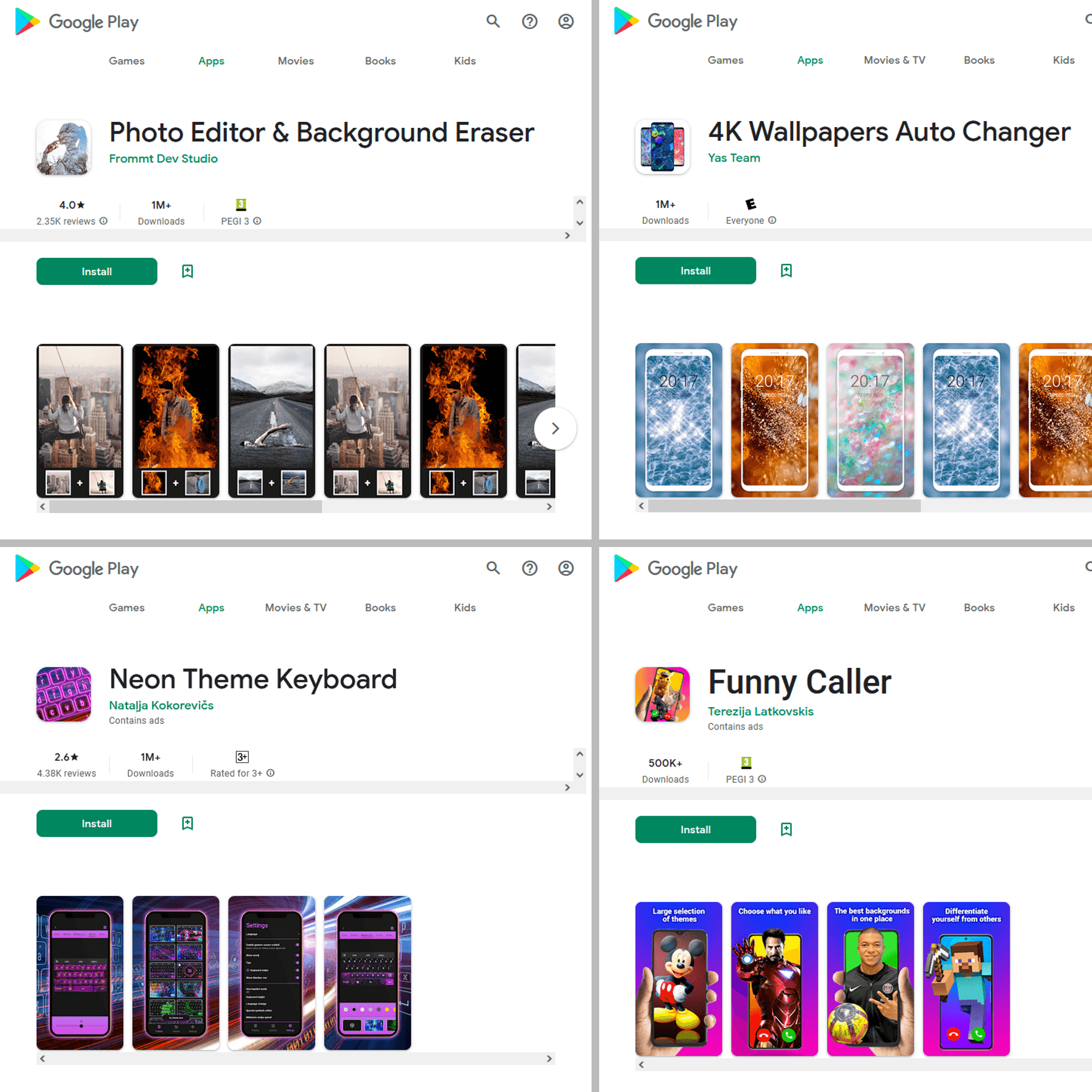Add Neon Theme Keyboard to wishlist bookmark
The width and height of the screenshot is (1092, 1092).
[188, 823]
